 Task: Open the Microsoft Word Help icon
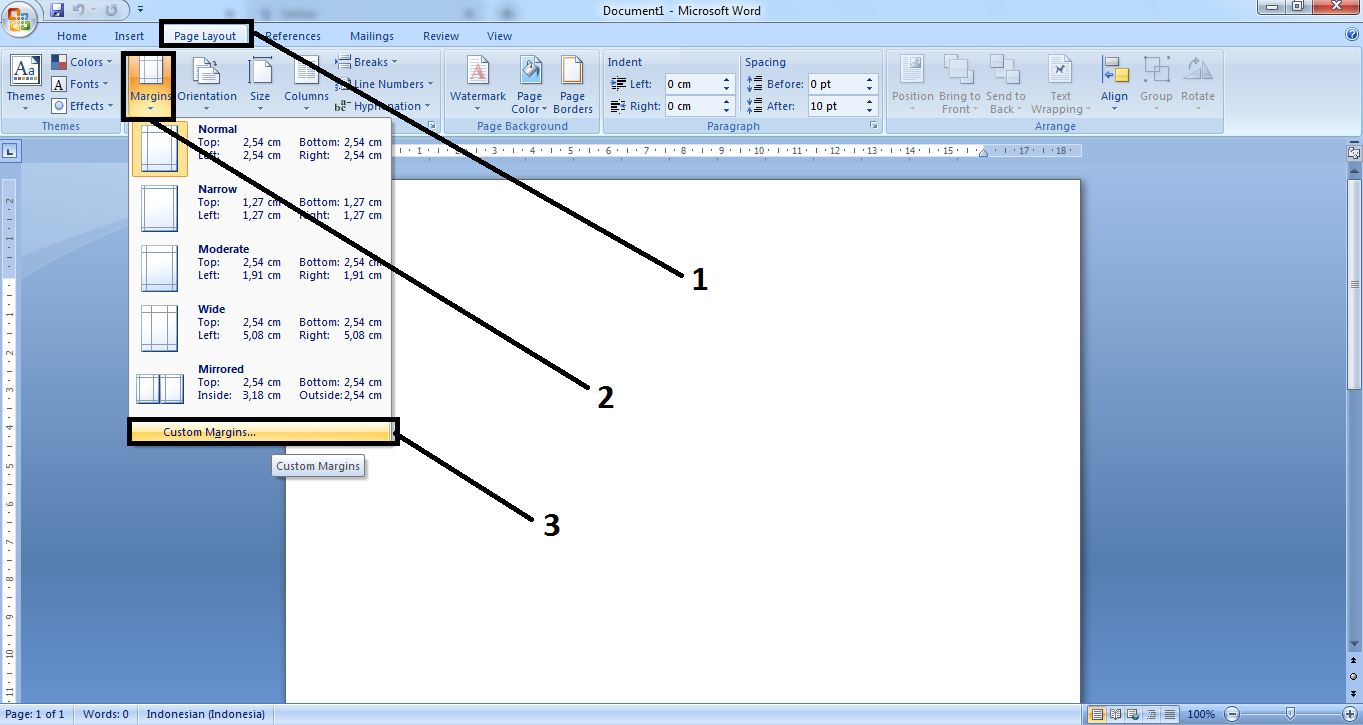click(1352, 35)
